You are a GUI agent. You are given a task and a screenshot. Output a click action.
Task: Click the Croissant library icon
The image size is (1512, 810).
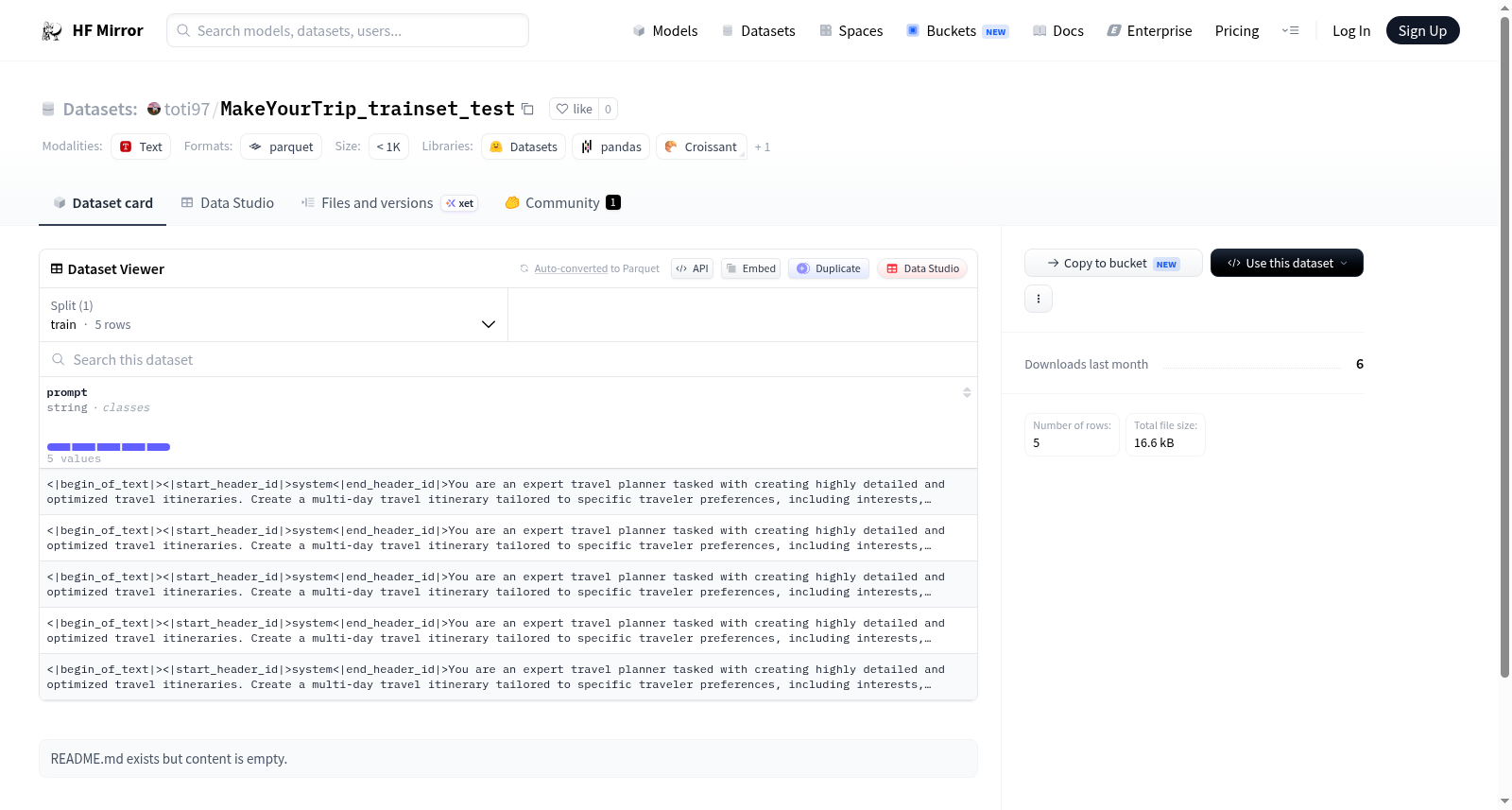(x=671, y=146)
